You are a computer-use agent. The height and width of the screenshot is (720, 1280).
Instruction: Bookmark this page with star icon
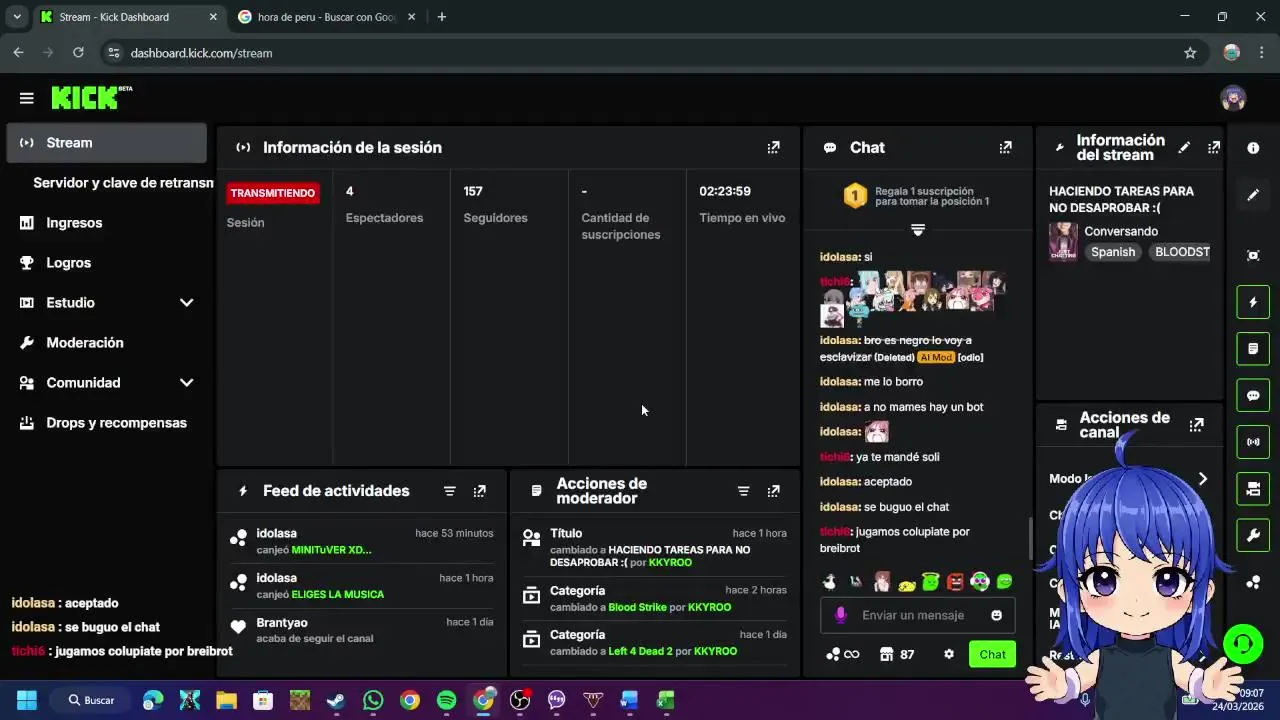[1190, 53]
